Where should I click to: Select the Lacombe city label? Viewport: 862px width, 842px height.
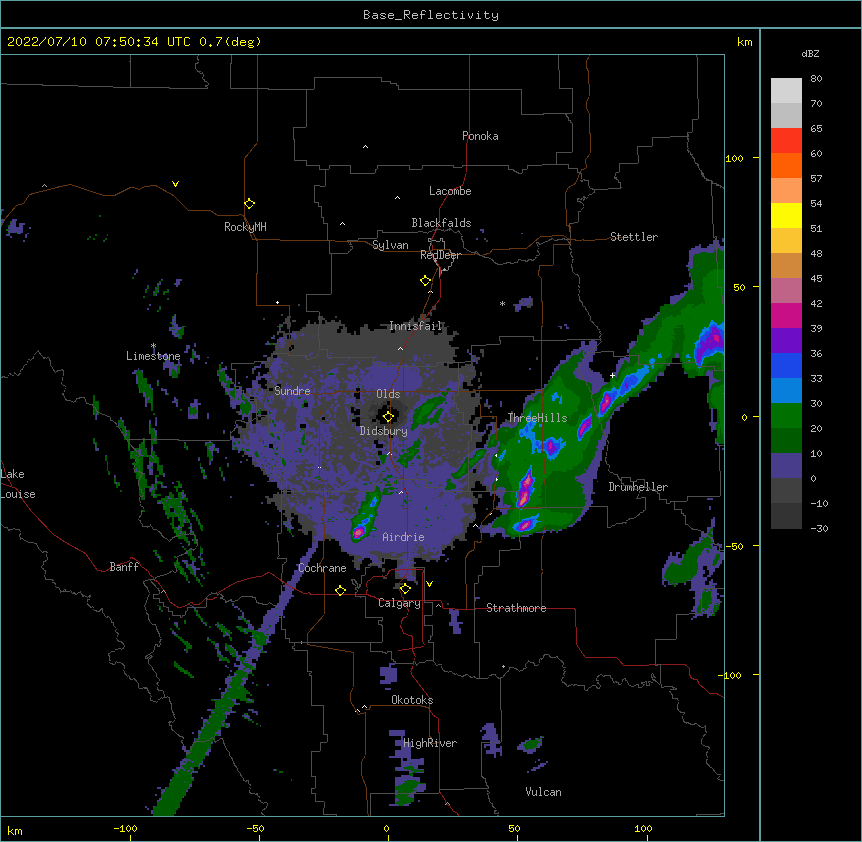coord(450,191)
